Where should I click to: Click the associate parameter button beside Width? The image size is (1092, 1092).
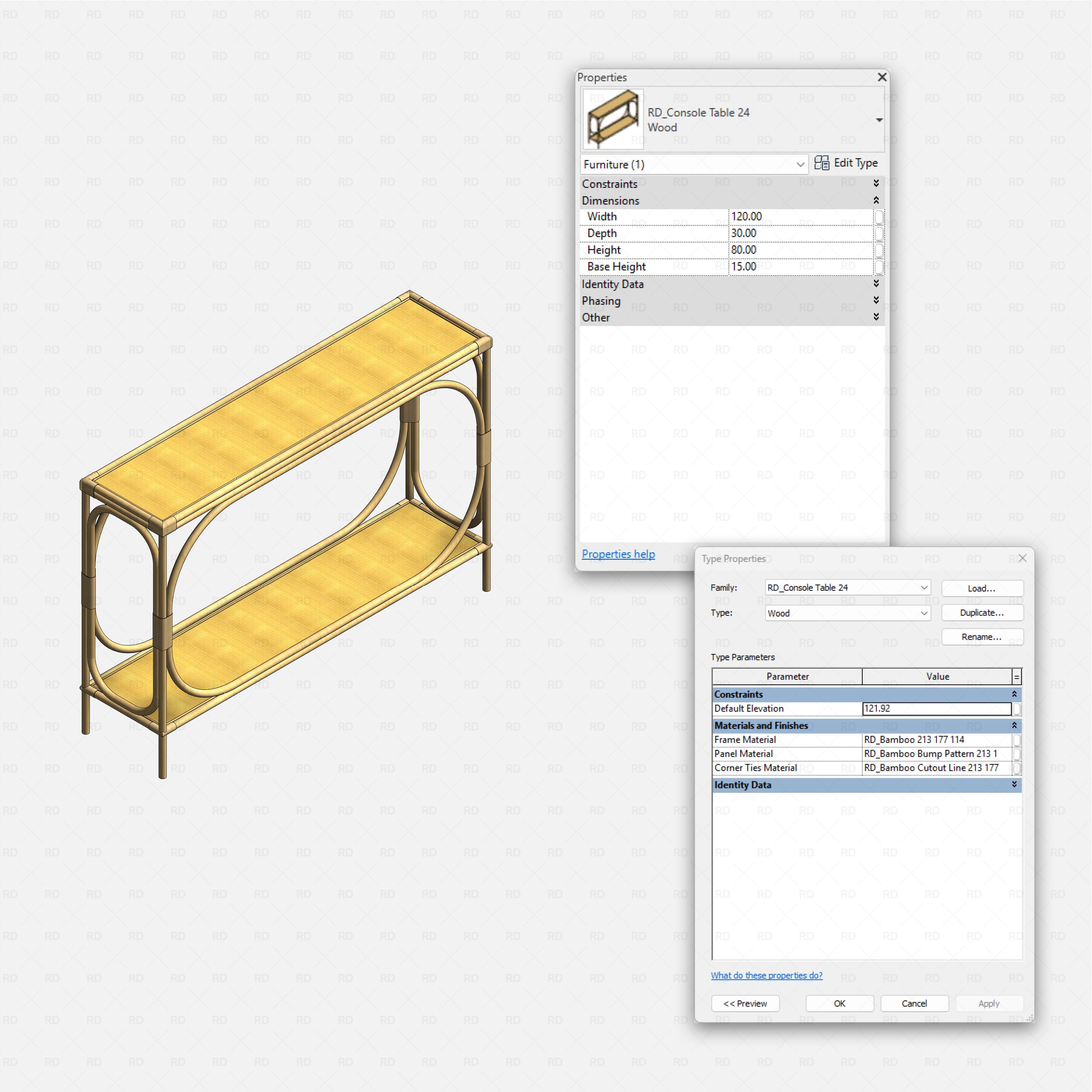879,216
